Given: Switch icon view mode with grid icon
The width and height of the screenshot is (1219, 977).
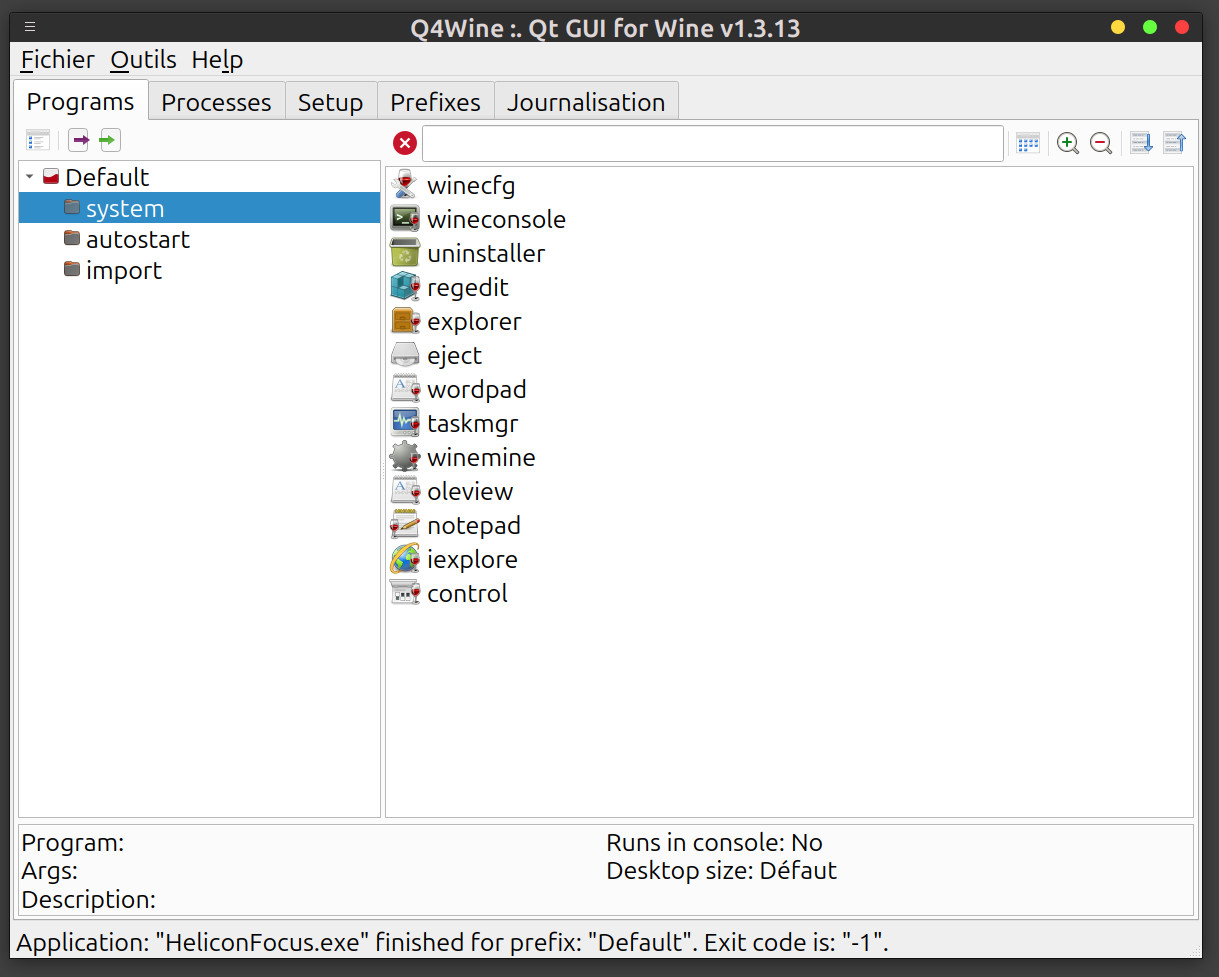Looking at the screenshot, I should tap(1028, 143).
